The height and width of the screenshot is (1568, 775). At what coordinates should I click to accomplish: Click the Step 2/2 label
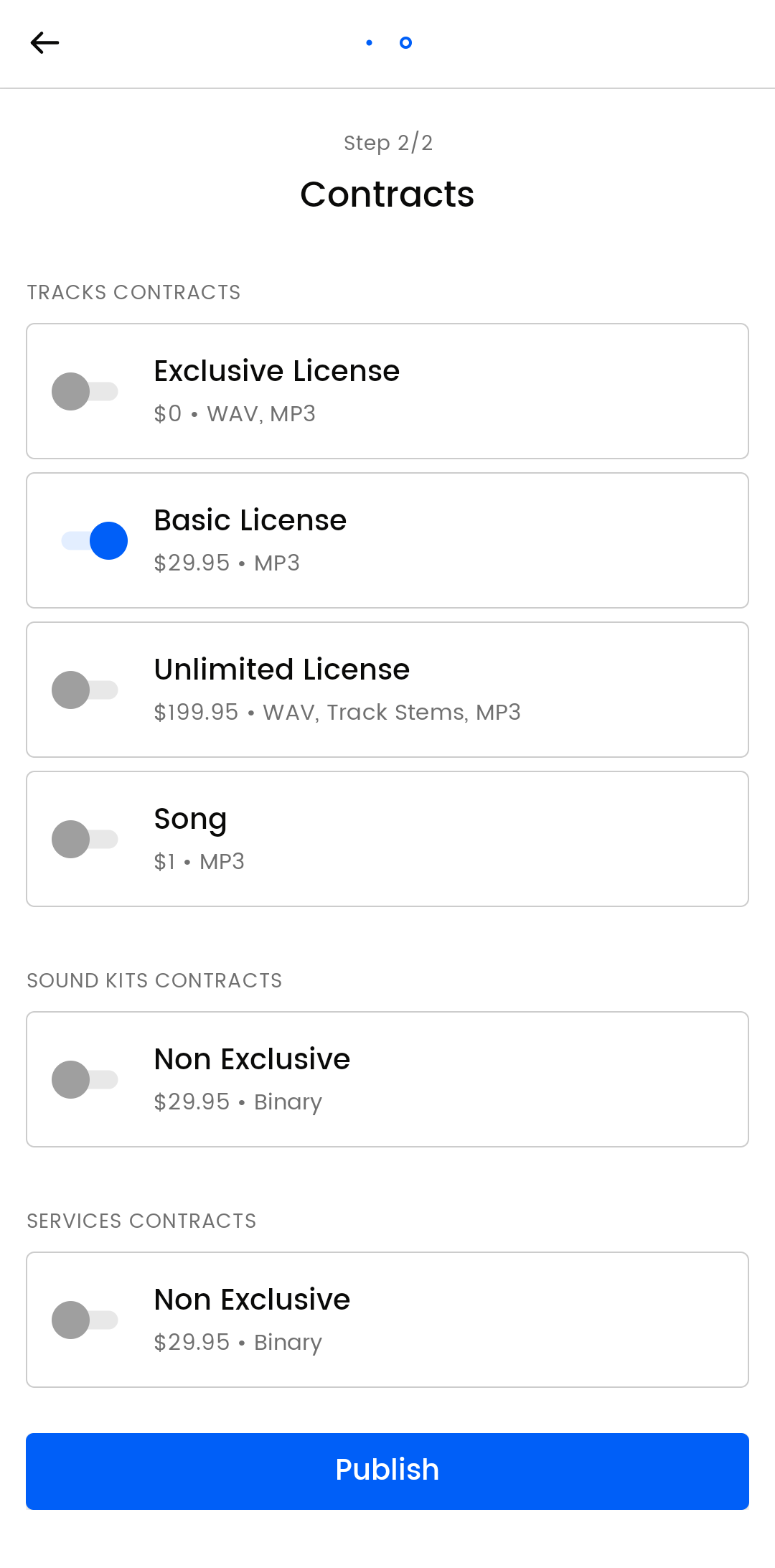[387, 143]
